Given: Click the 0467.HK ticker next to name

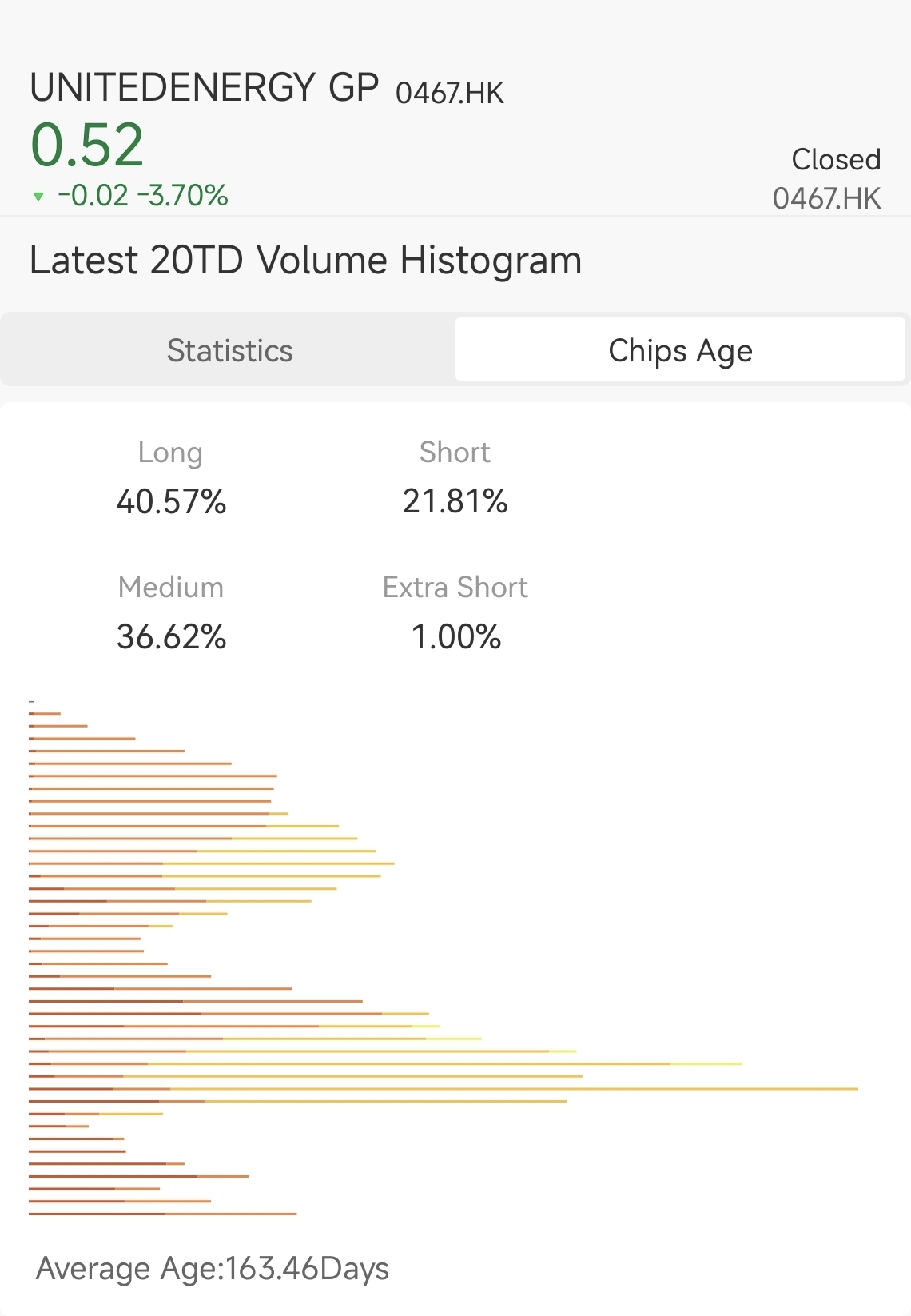Looking at the screenshot, I should 449,94.
